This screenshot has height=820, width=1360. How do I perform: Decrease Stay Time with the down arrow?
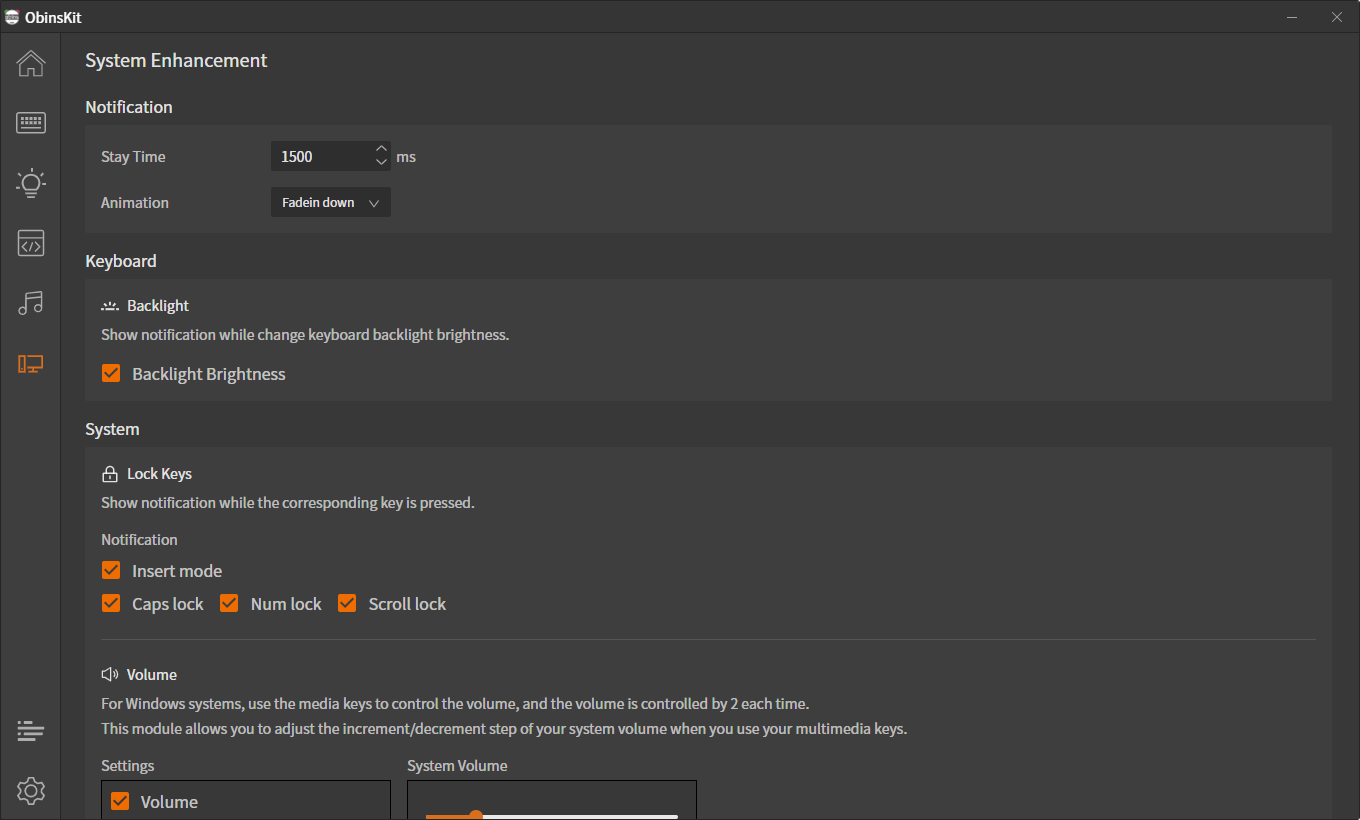click(381, 163)
